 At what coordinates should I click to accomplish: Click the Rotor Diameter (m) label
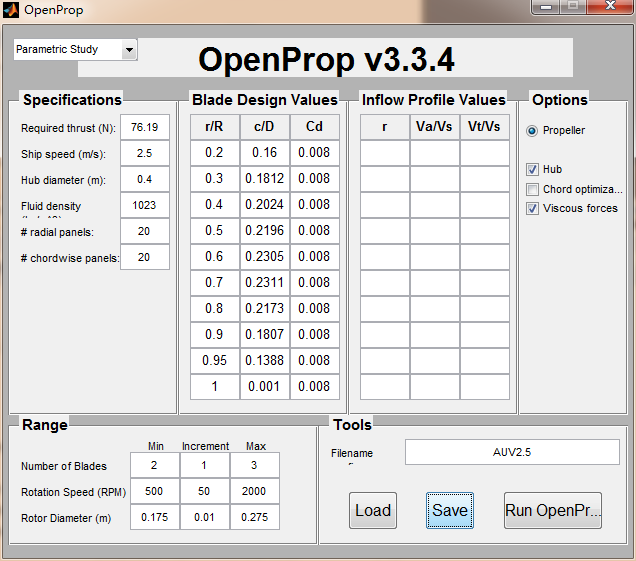click(x=66, y=518)
